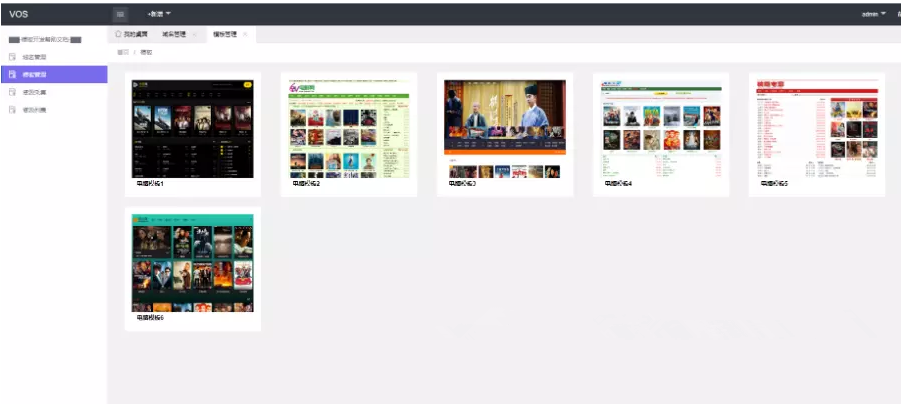This screenshot has height=405, width=903.
Task: Click the 模板 breadcrumb entry
Action: (146, 52)
